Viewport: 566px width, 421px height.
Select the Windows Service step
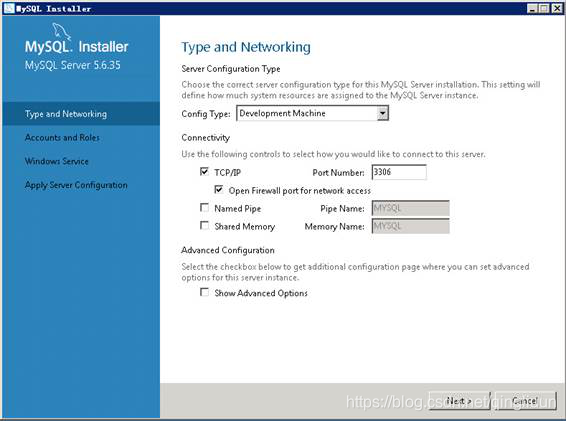tap(57, 161)
